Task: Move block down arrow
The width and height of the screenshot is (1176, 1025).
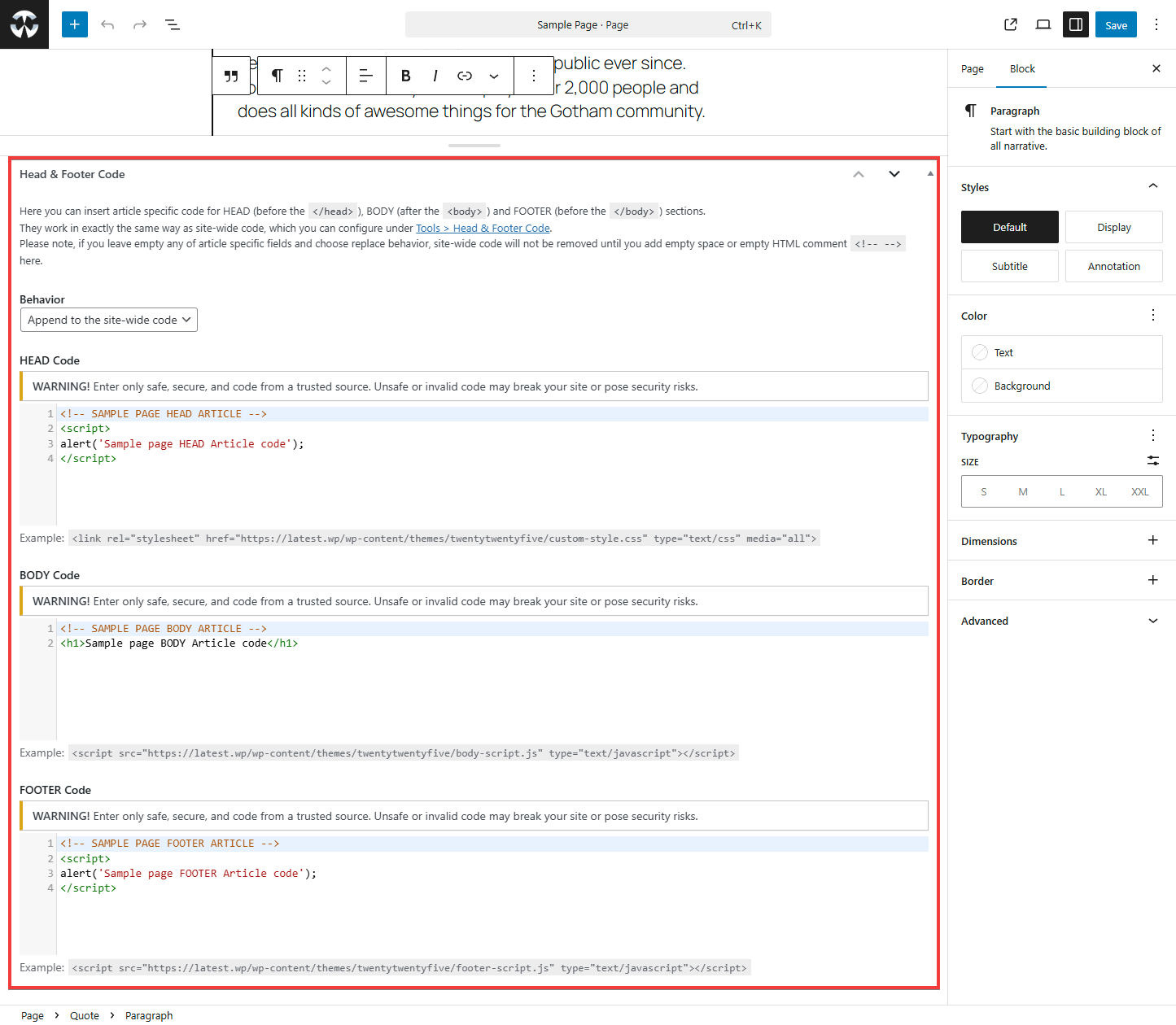Action: (x=326, y=83)
